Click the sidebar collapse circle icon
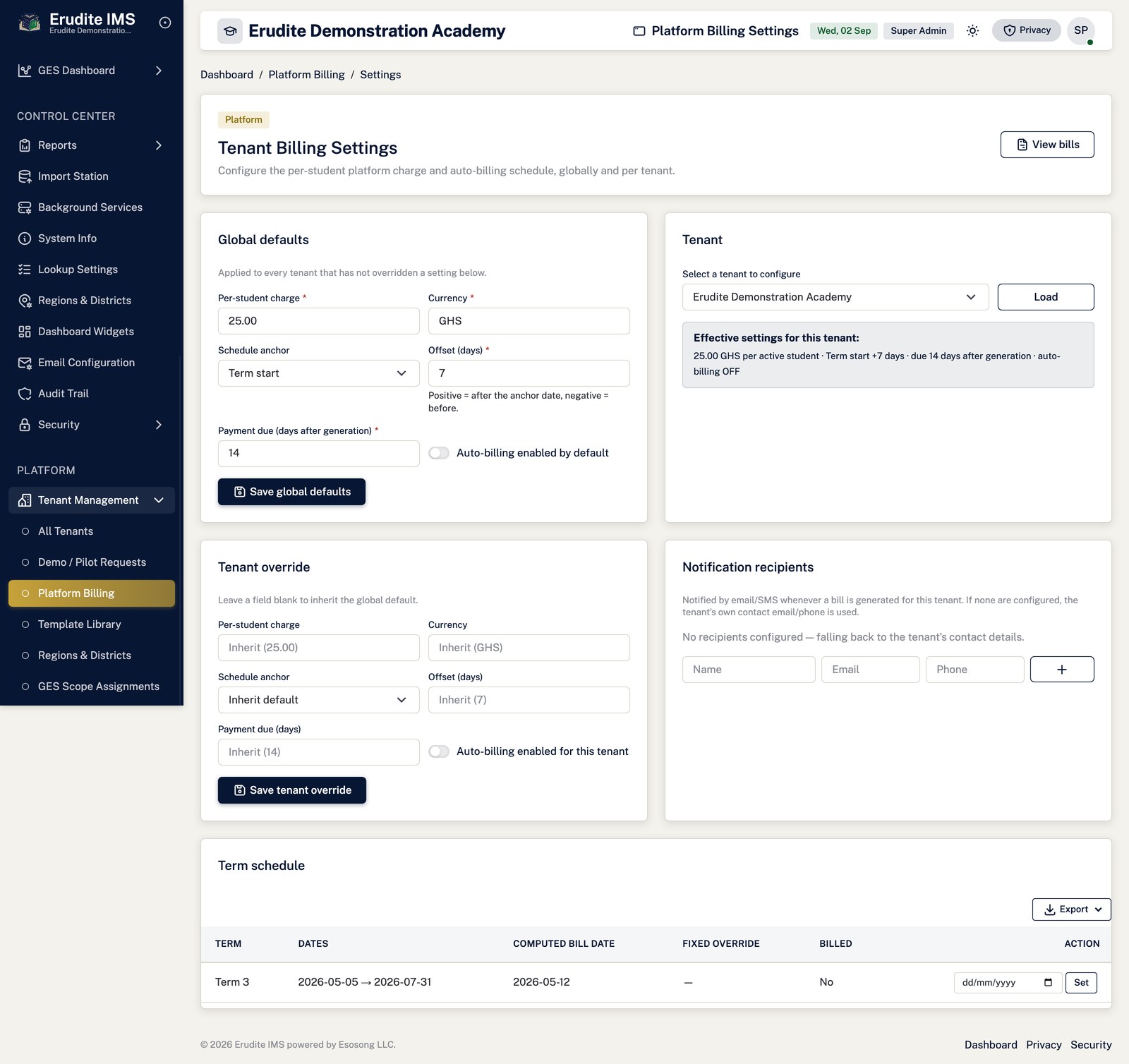This screenshot has width=1129, height=1064. pos(165,23)
